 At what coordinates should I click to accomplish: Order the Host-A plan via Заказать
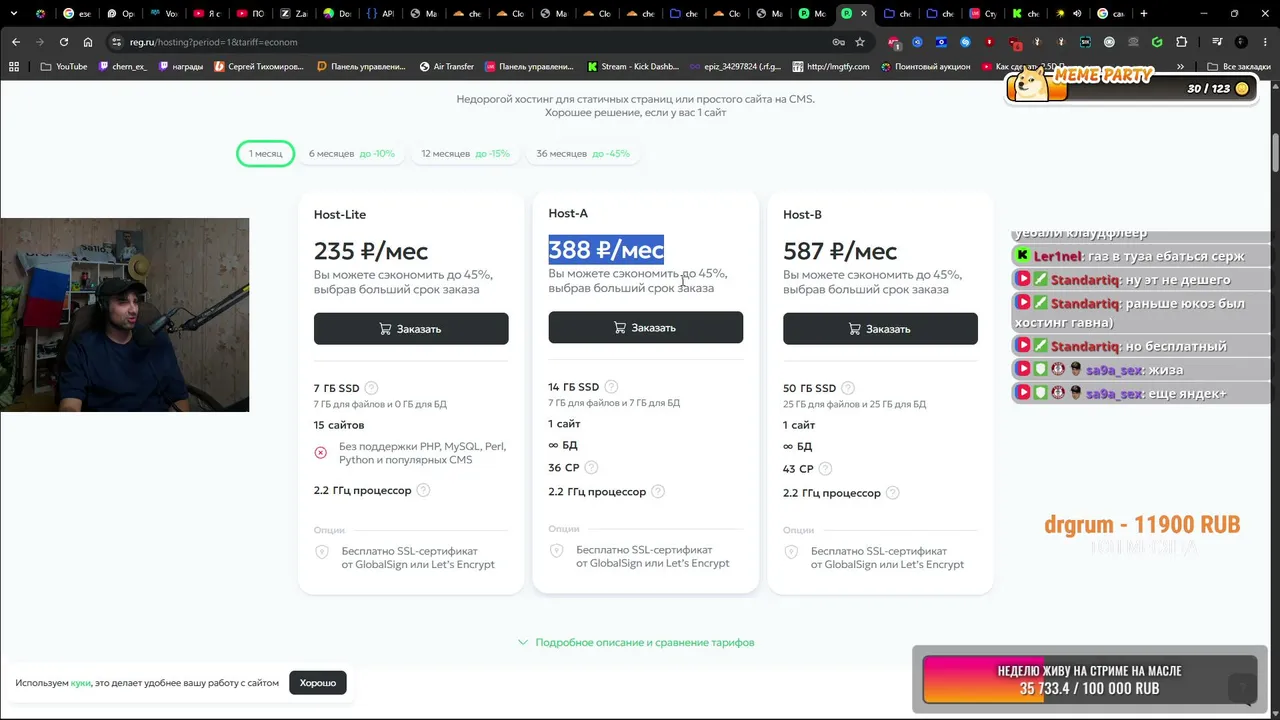tap(645, 328)
